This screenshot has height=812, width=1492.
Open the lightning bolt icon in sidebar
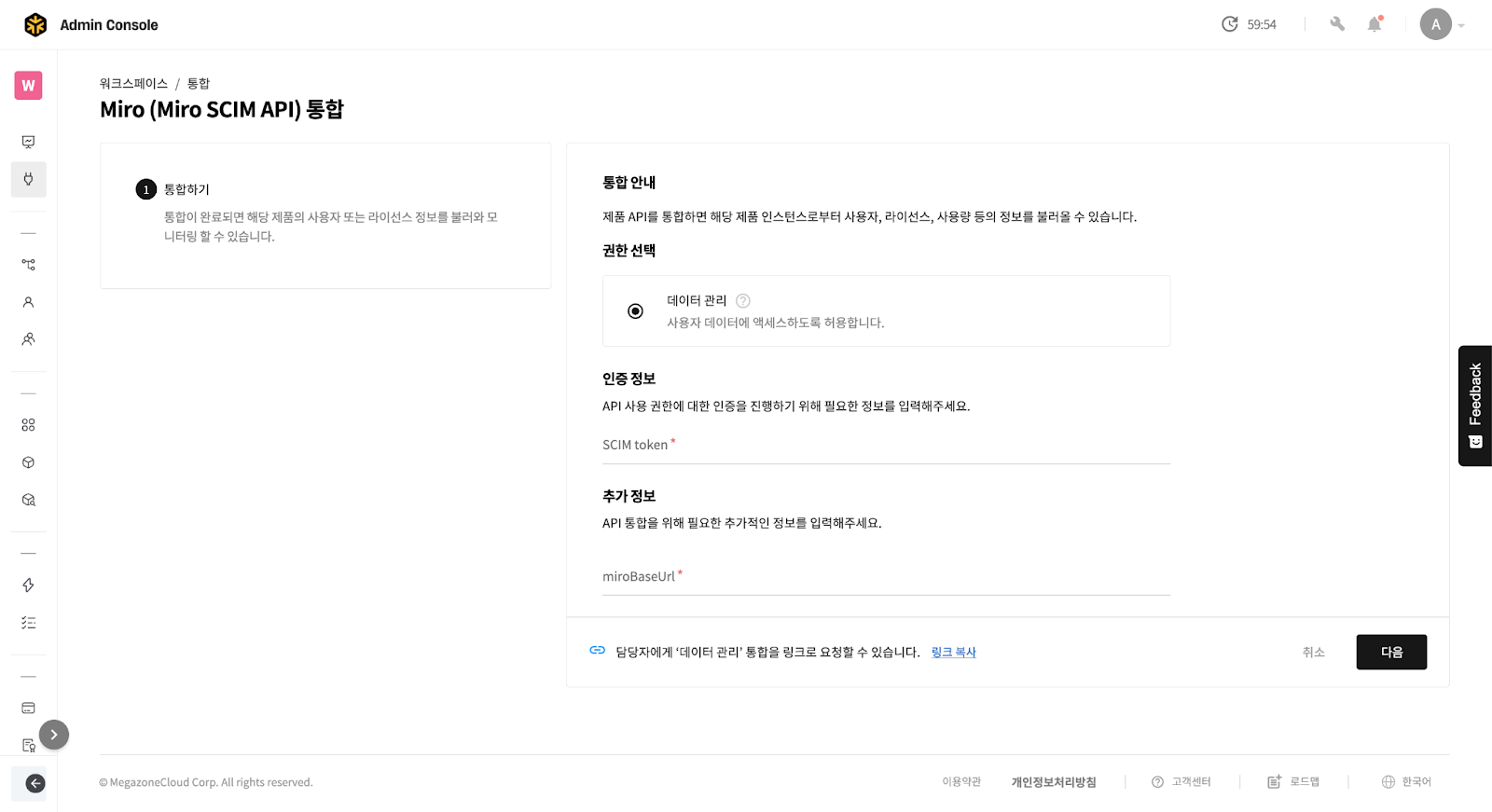coord(29,585)
